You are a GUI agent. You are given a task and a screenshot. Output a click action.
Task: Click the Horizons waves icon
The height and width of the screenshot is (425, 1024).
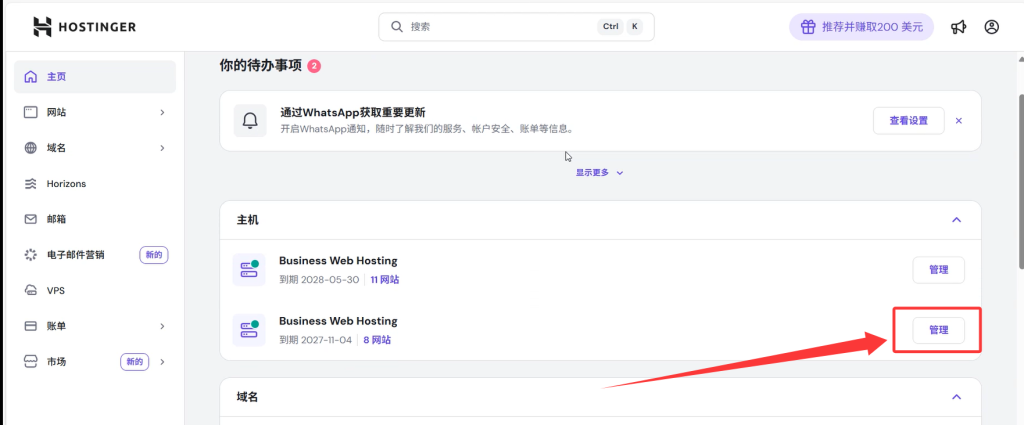point(30,184)
